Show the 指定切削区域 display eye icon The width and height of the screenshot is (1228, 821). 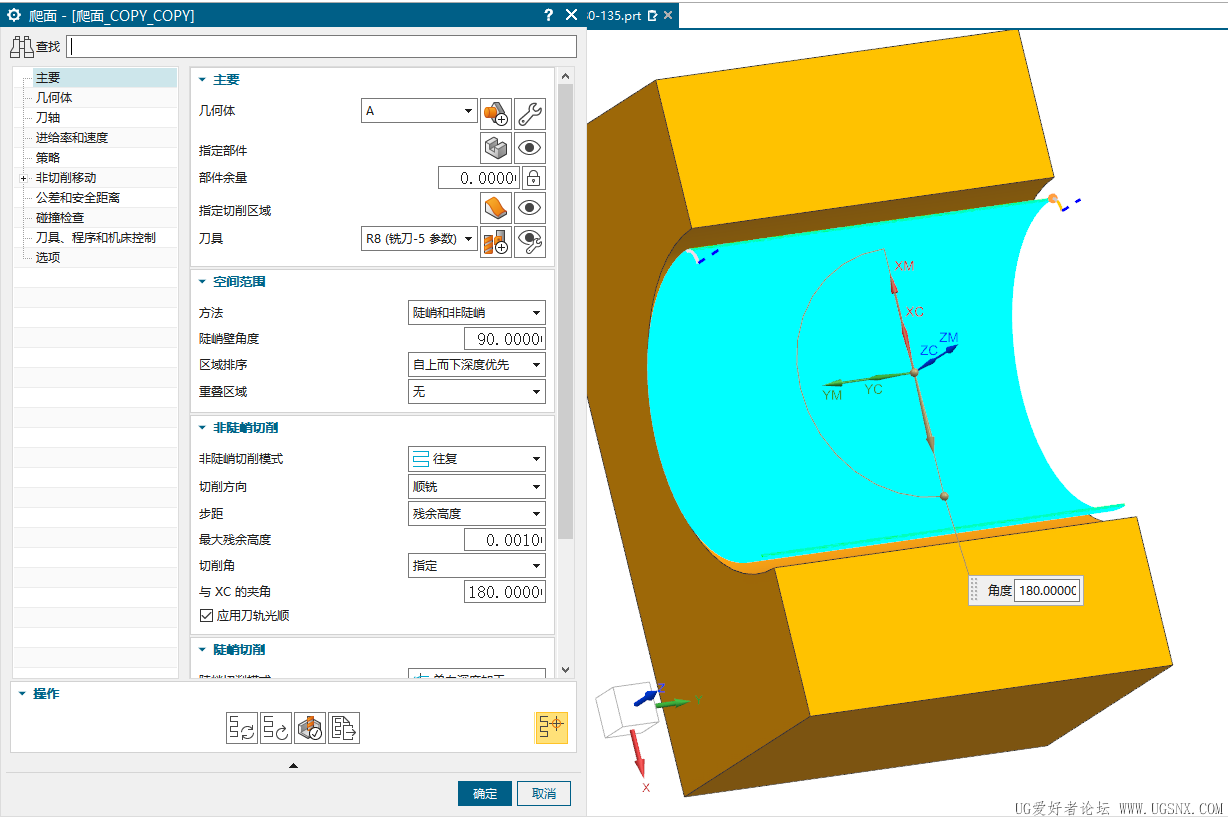click(x=531, y=208)
